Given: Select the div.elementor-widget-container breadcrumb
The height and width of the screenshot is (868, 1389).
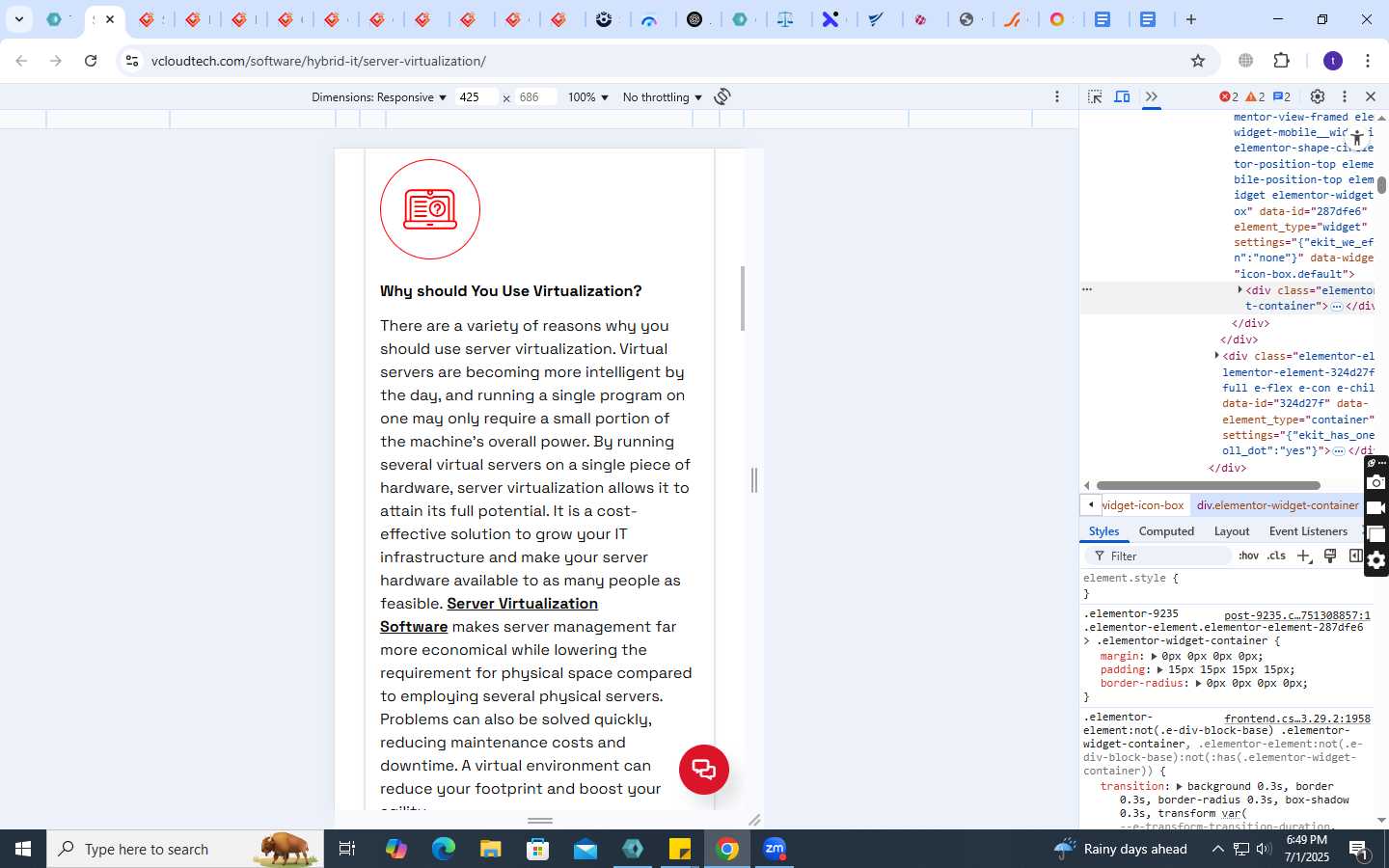Looking at the screenshot, I should pos(1277,505).
